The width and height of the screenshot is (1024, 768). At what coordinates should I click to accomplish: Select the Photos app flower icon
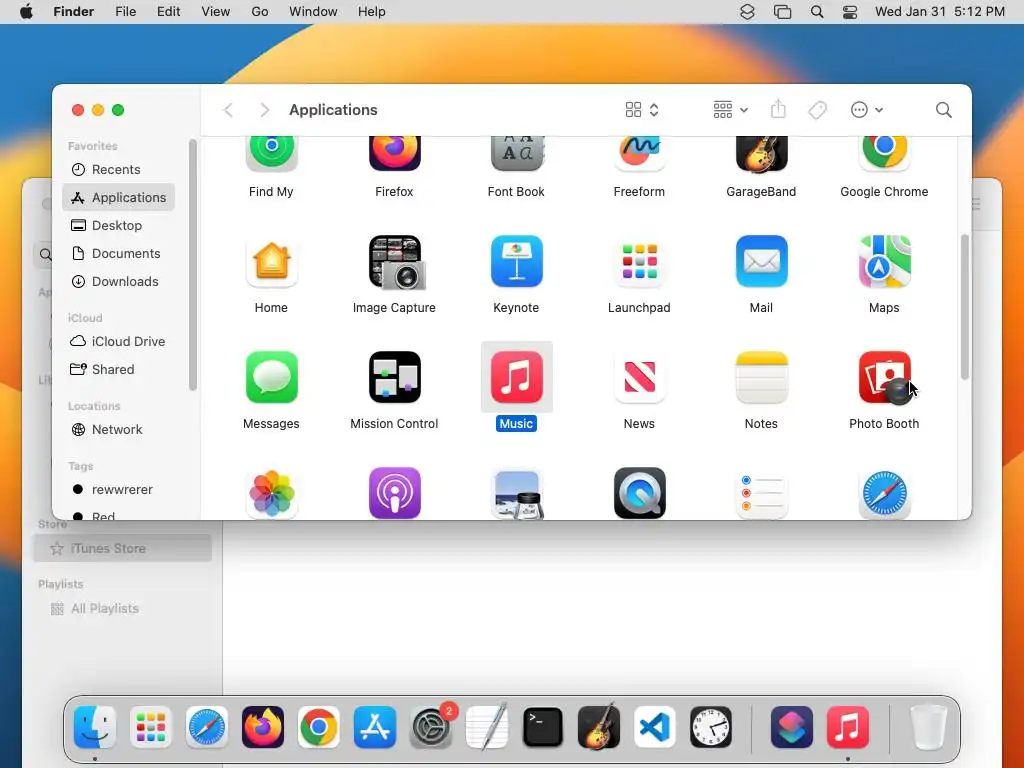coord(271,493)
